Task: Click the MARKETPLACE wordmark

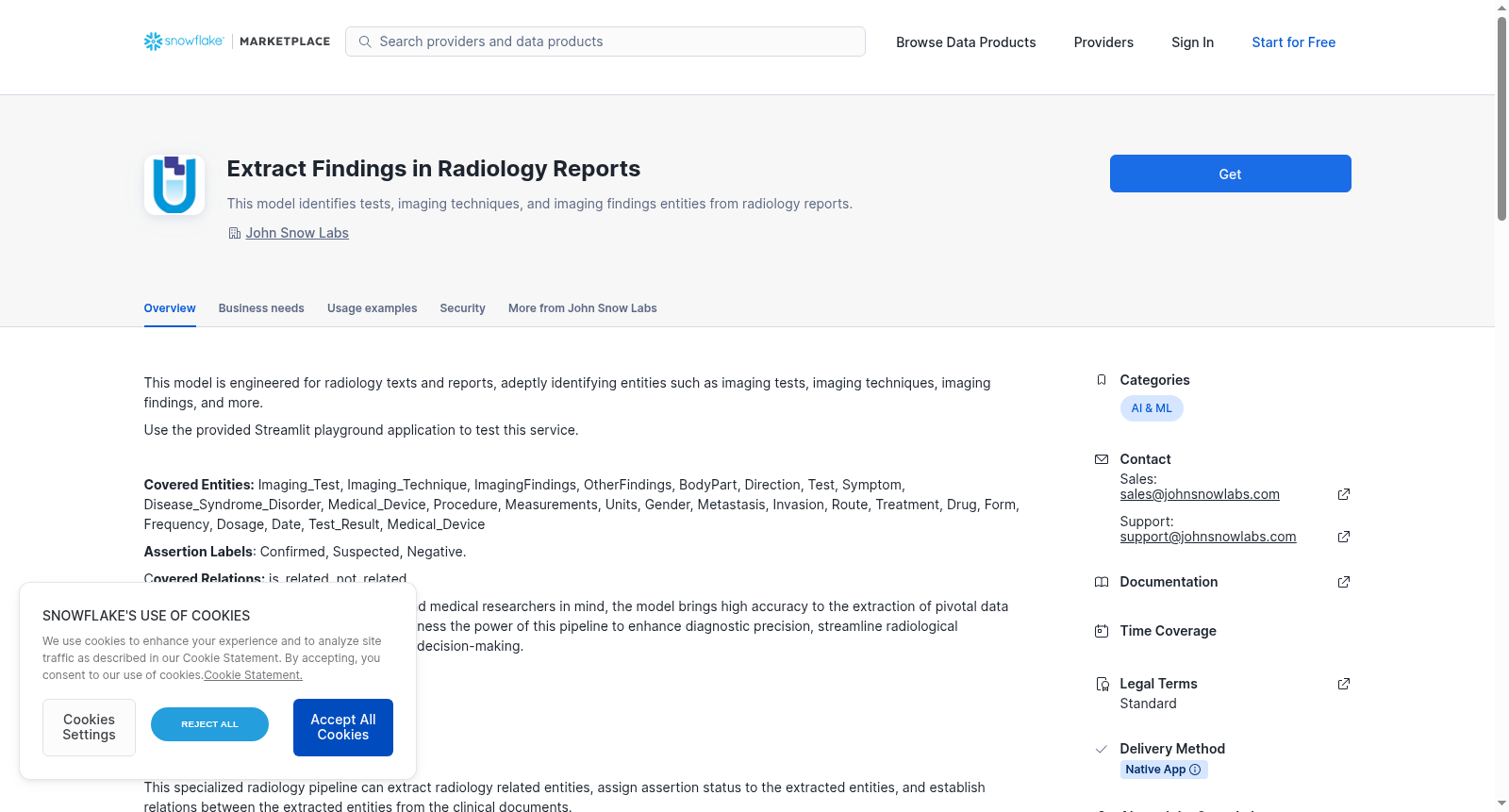Action: 285,41
